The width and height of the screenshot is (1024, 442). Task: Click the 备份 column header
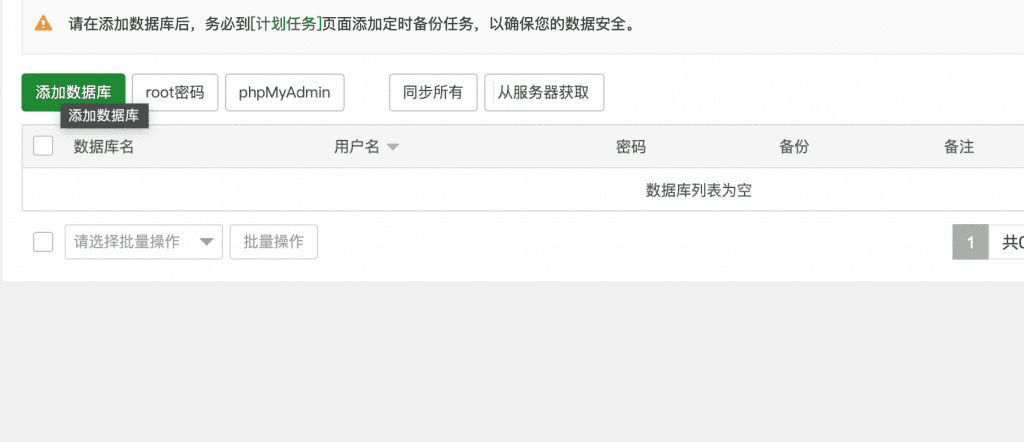point(794,146)
